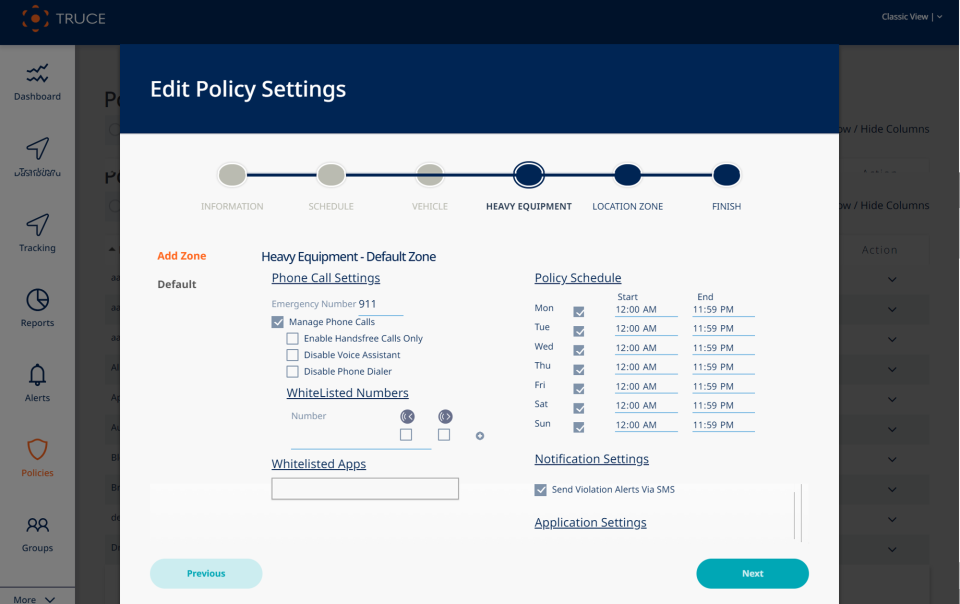The width and height of the screenshot is (960, 604).
Task: Go to the Schedule step
Action: 331,176
